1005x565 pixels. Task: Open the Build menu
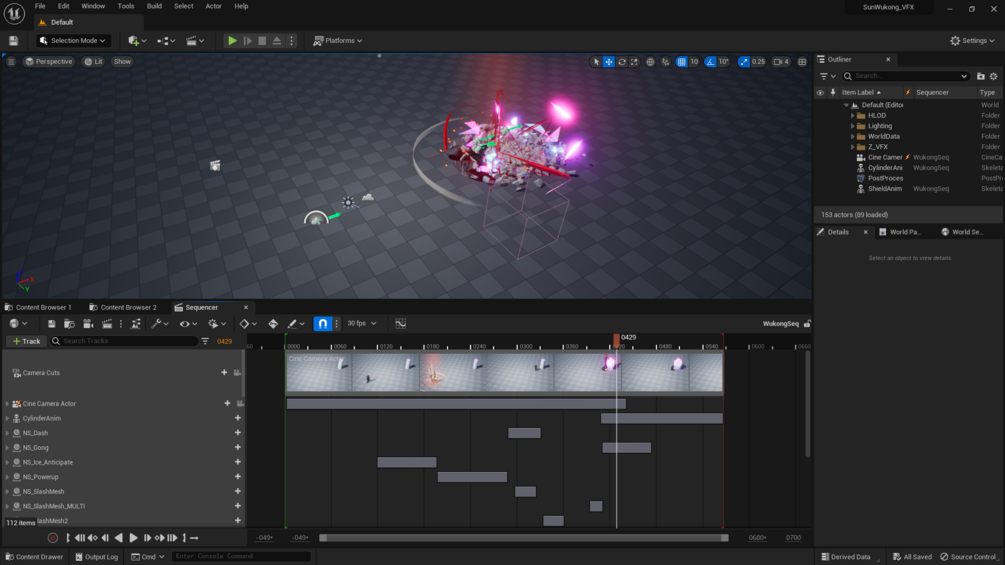154,6
